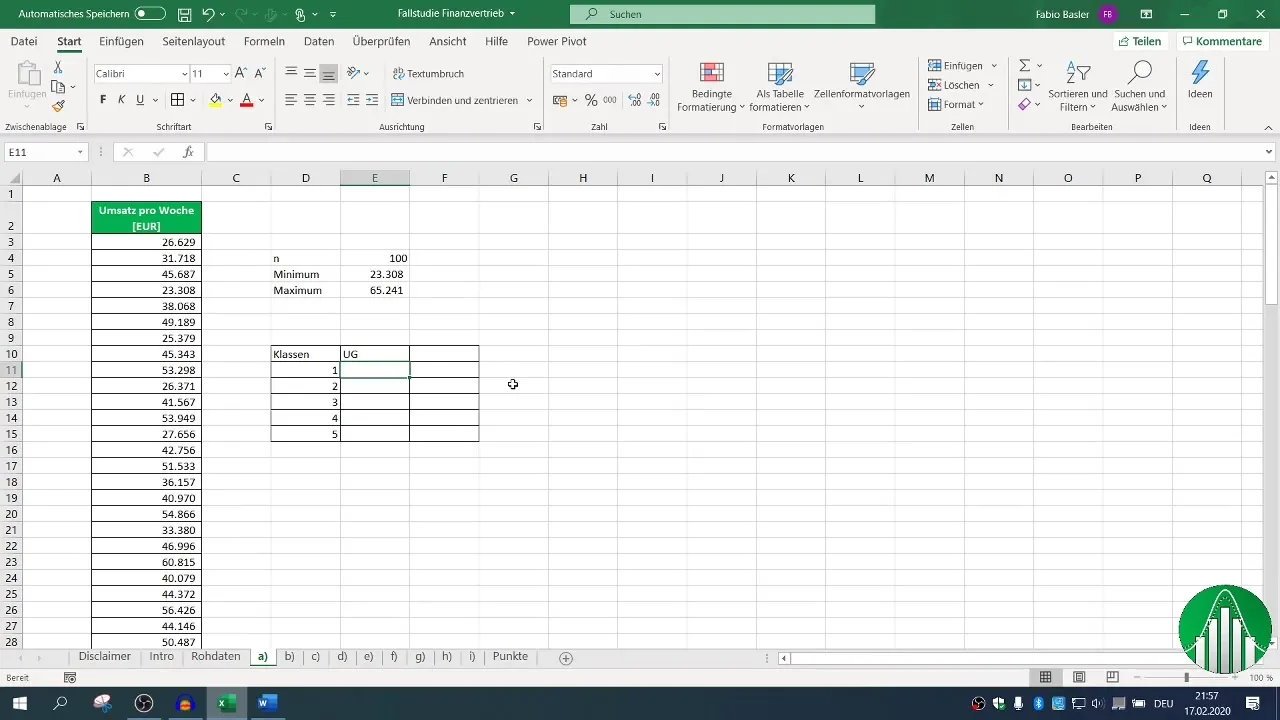This screenshot has height=720, width=1280.
Task: Open Excel from Windows taskbar
Action: pos(227,703)
